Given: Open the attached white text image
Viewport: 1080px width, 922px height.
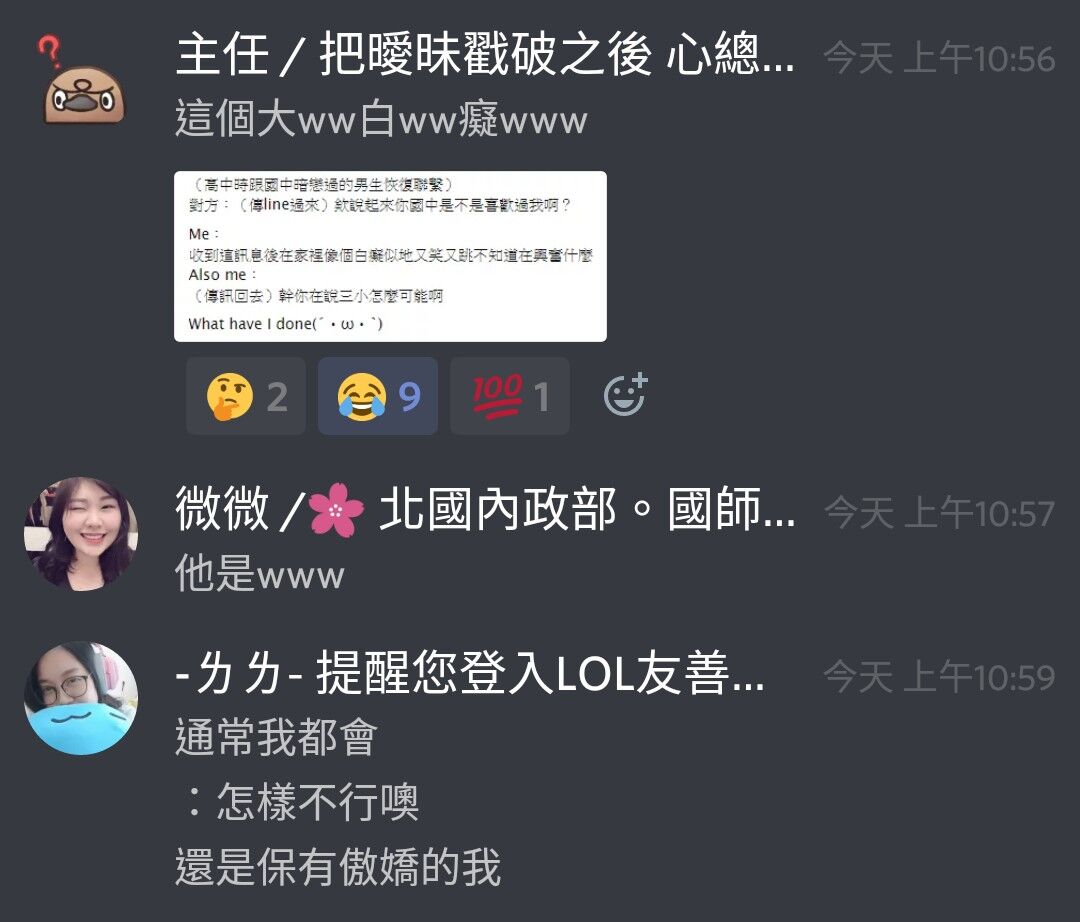Looking at the screenshot, I should tap(391, 256).
